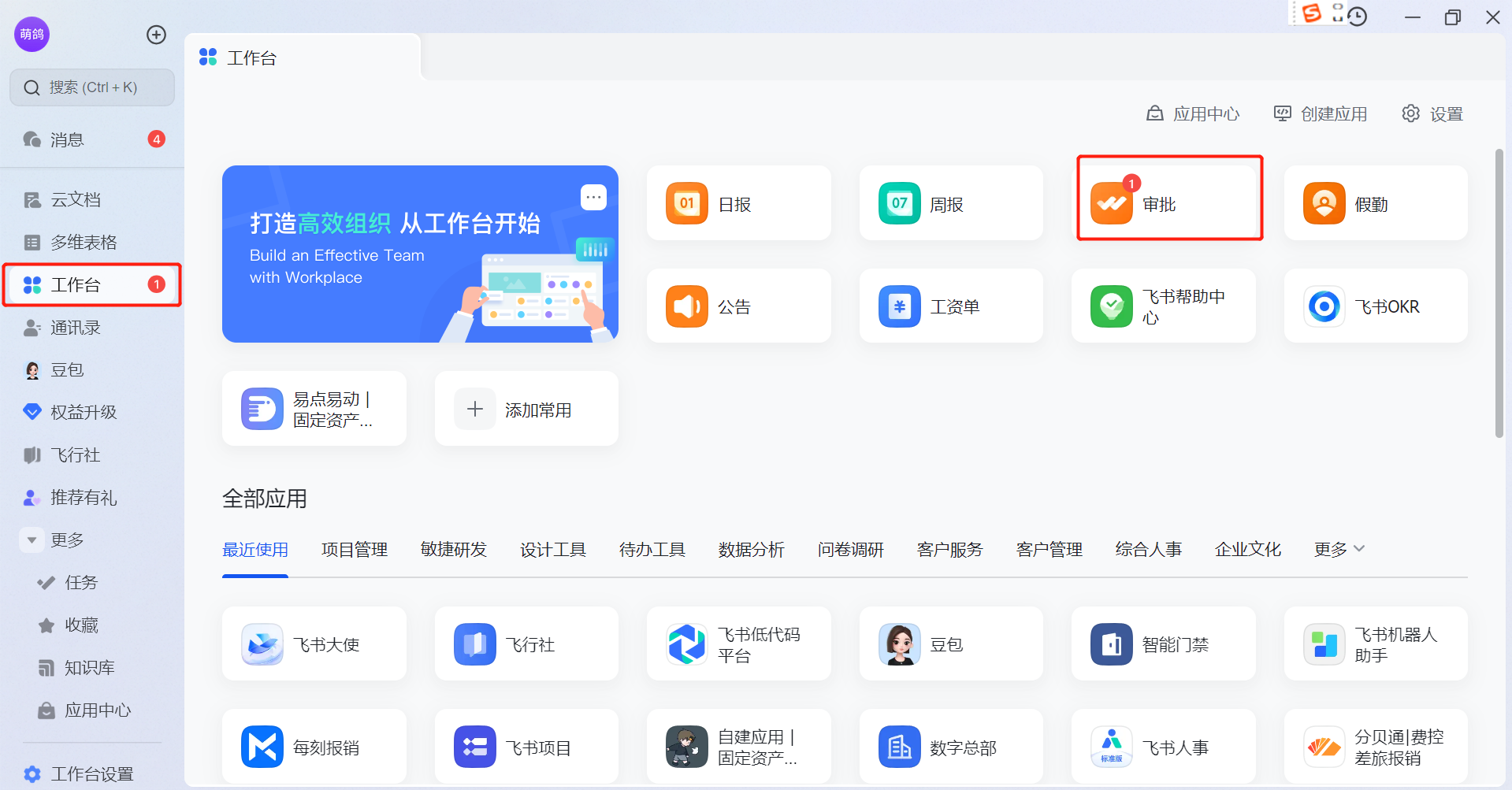Open 飞行社 in the sidebar
The width and height of the screenshot is (1512, 790).
[92, 455]
